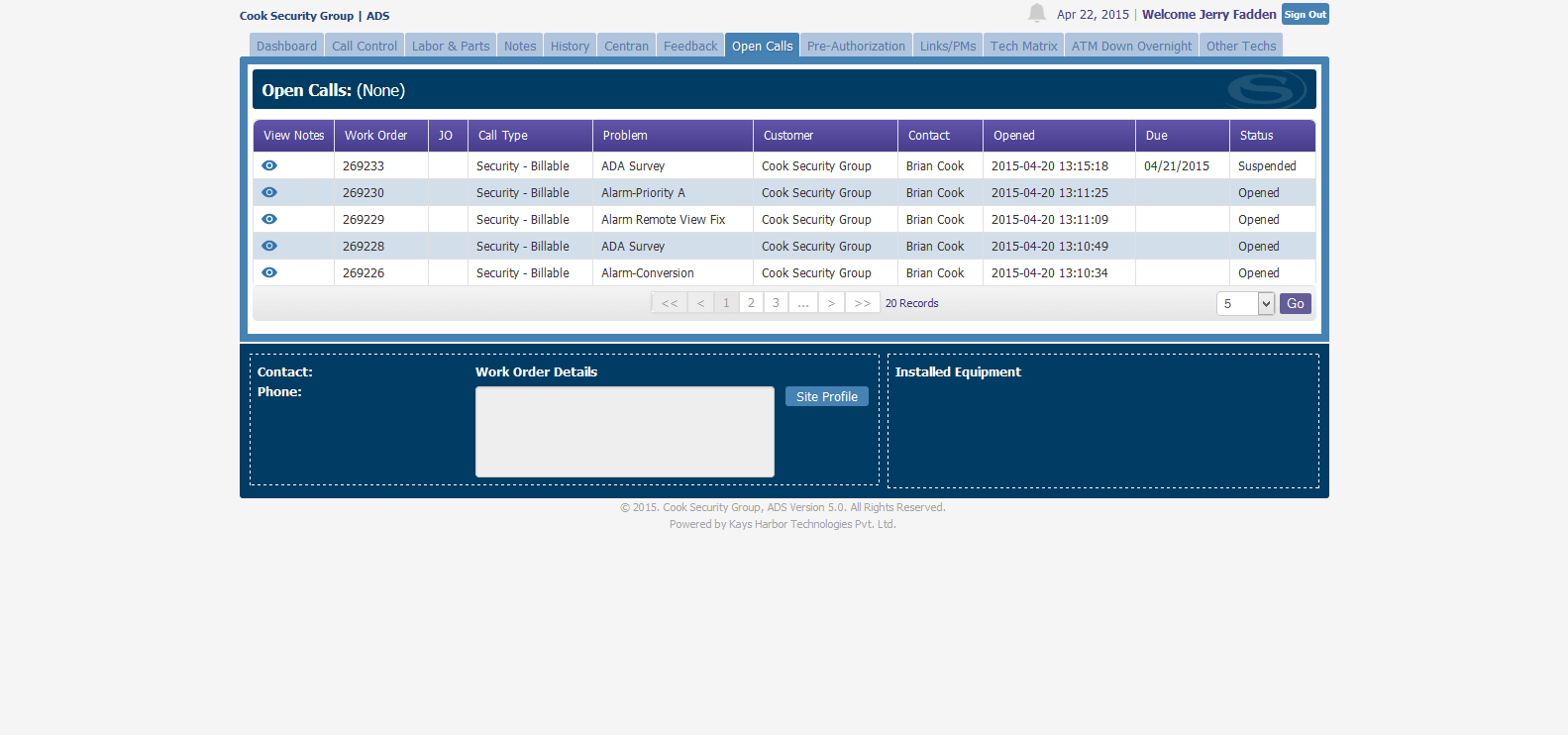Click the notification bell icon

click(x=1036, y=13)
